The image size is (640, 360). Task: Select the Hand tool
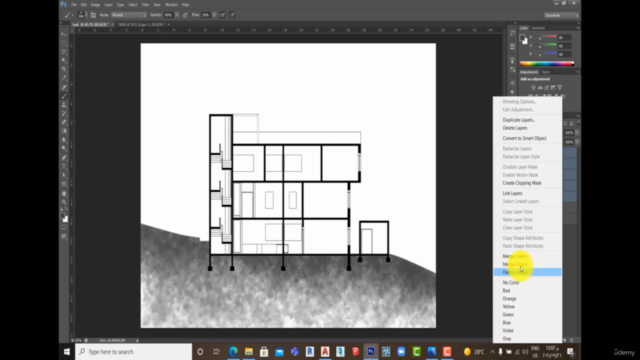pyautogui.click(x=64, y=193)
